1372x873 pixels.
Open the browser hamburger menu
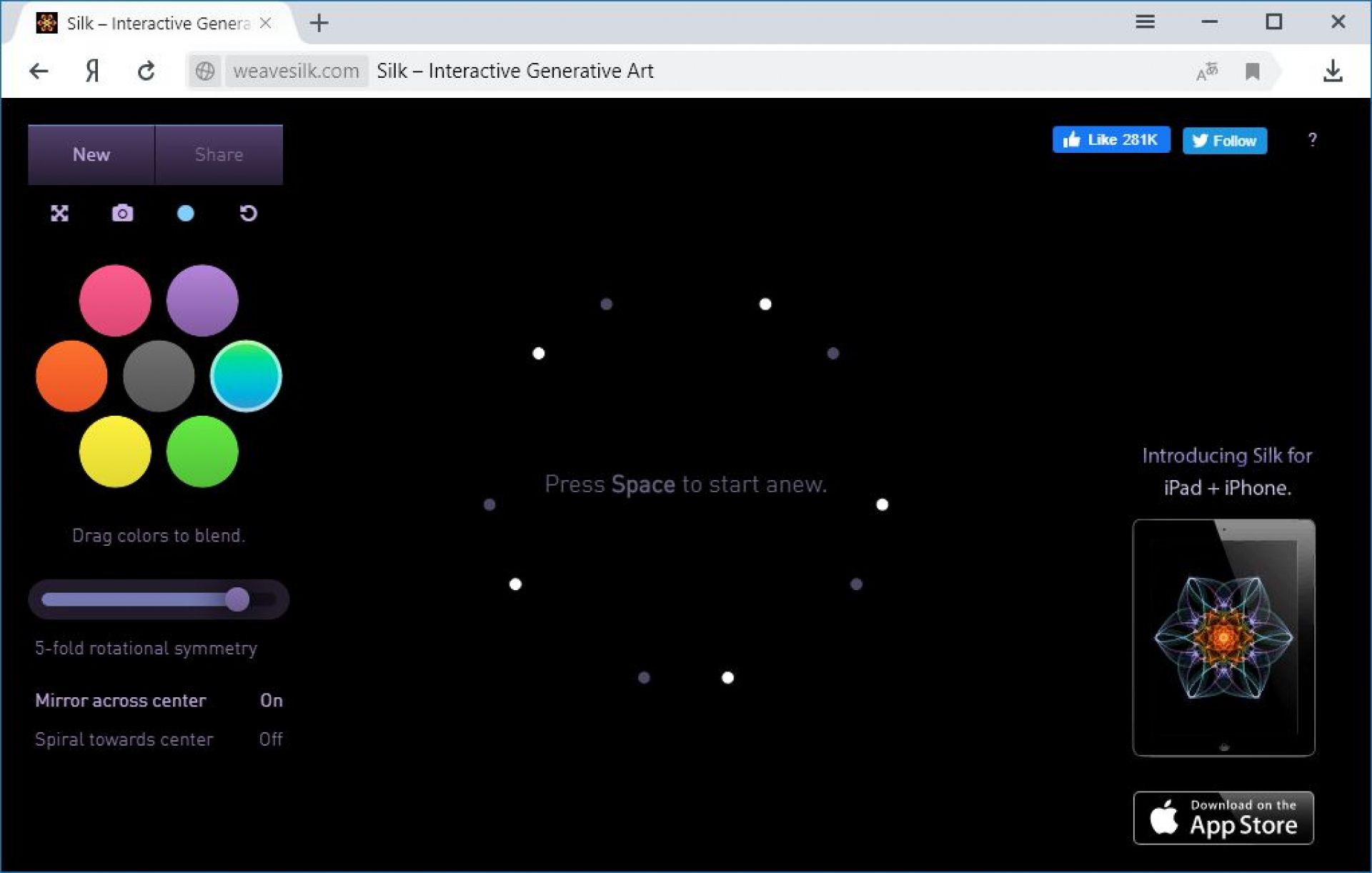point(1145,22)
